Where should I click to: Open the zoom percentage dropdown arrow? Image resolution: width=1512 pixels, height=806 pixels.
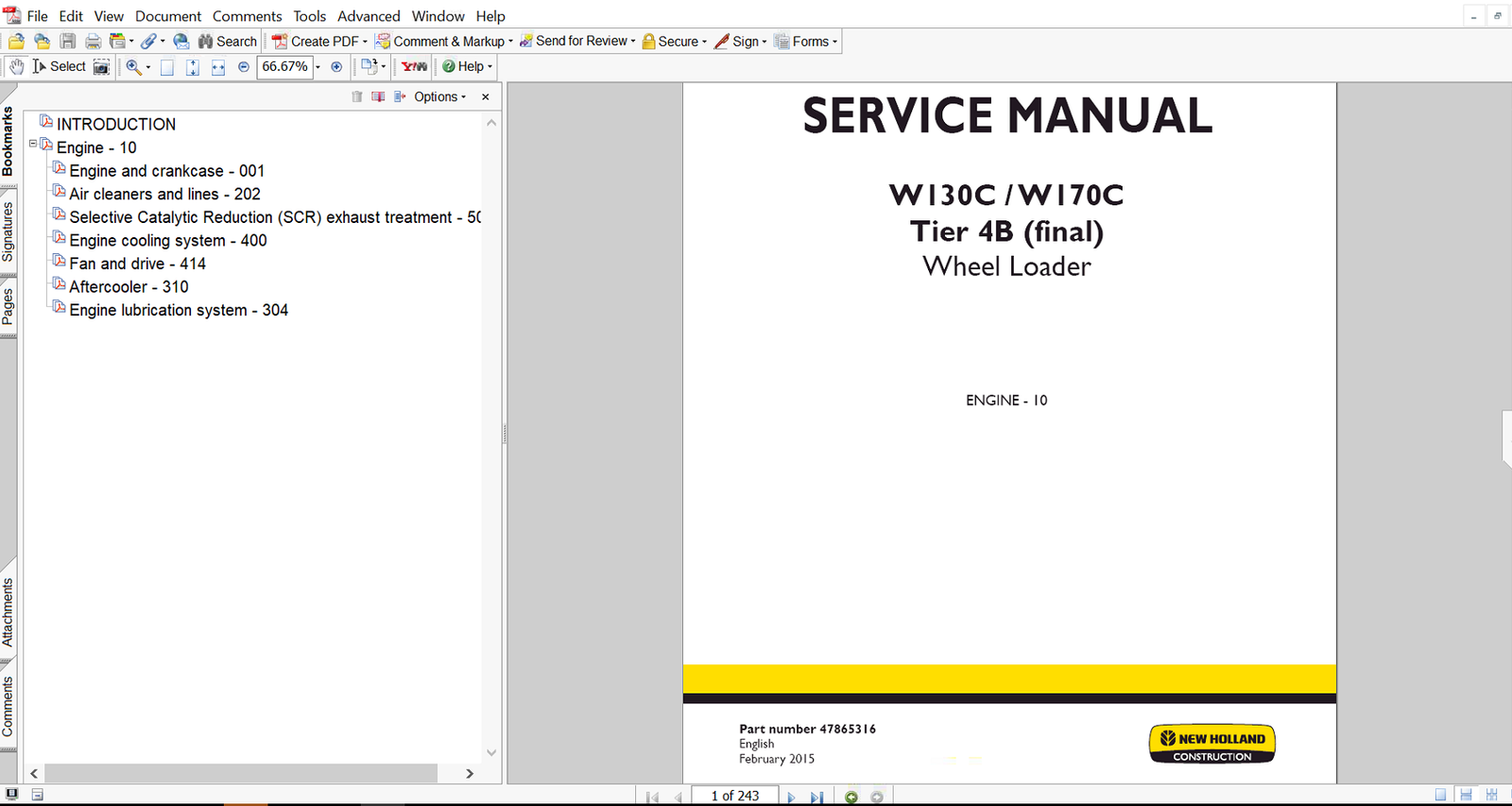pos(318,67)
